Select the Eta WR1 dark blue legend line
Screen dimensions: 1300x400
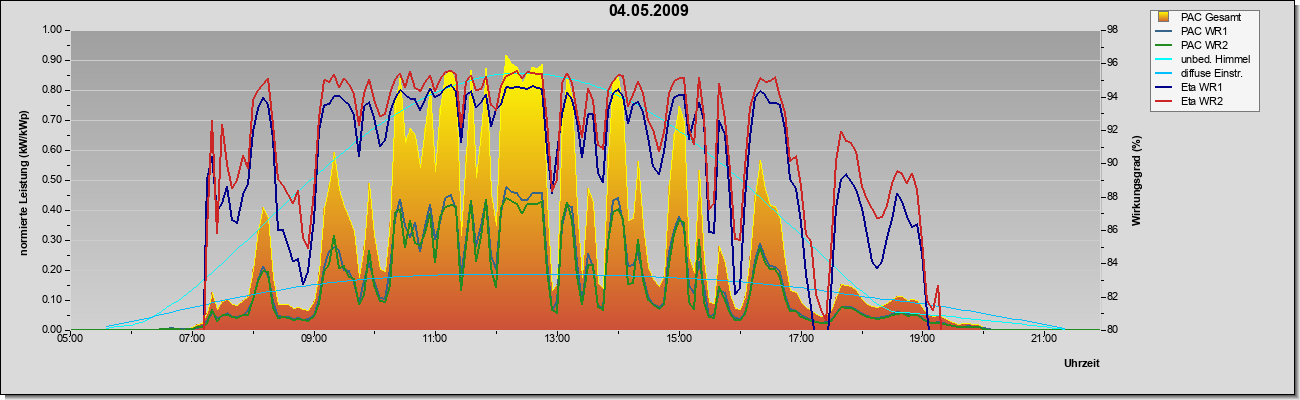click(x=1164, y=87)
